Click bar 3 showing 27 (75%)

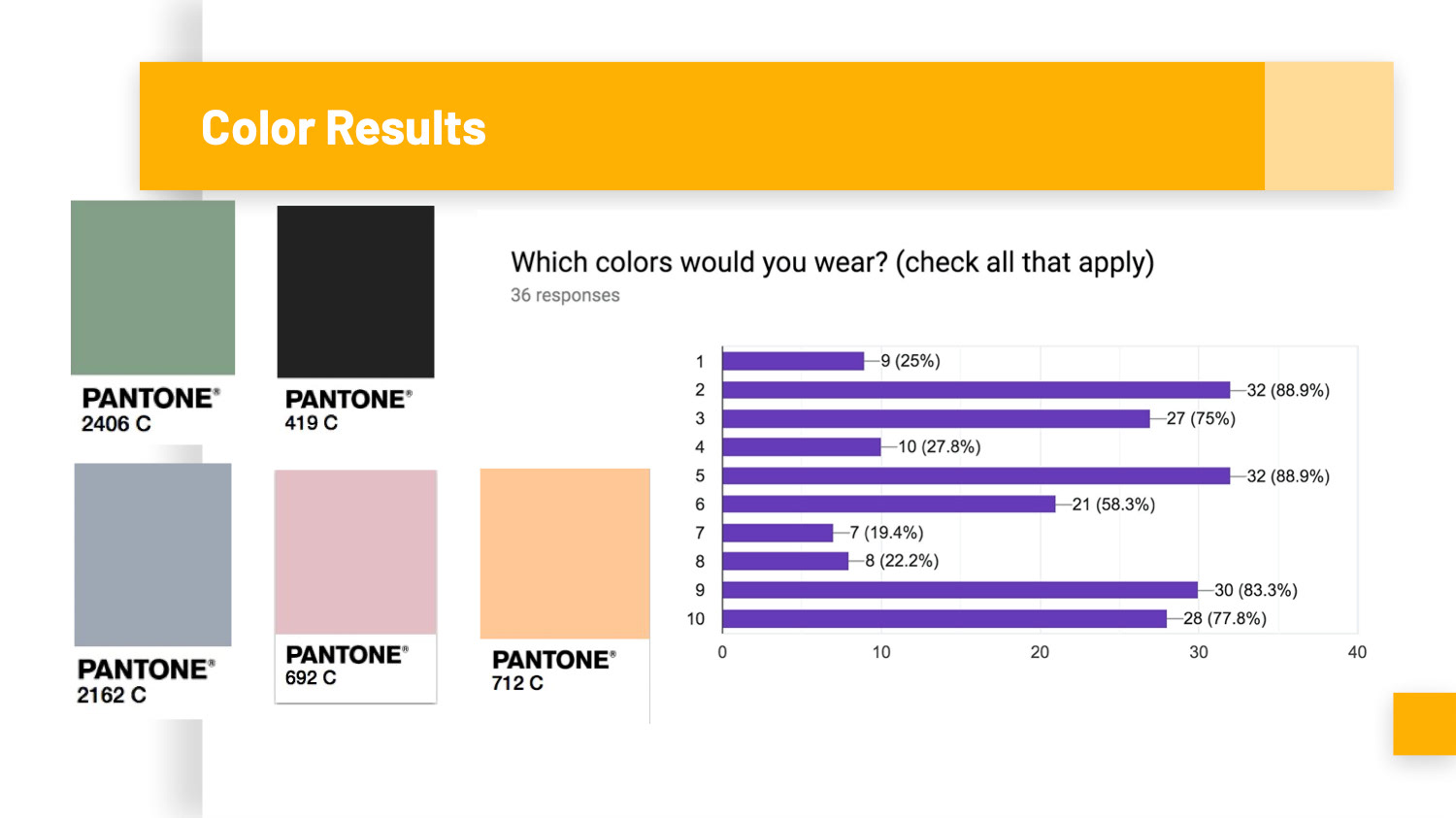(937, 418)
